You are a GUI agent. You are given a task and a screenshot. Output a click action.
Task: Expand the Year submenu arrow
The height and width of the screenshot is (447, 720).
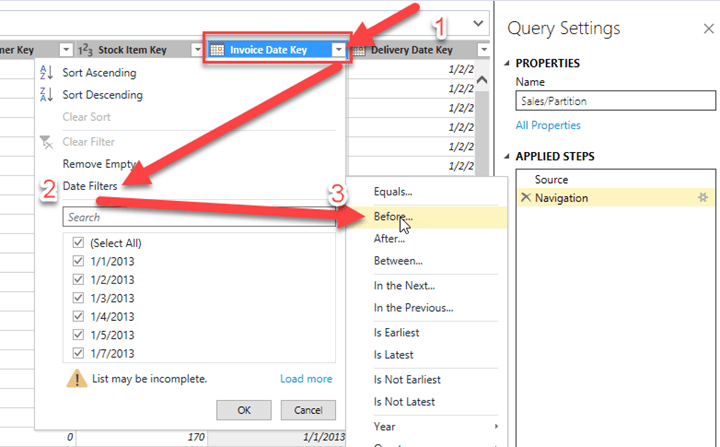[x=496, y=426]
